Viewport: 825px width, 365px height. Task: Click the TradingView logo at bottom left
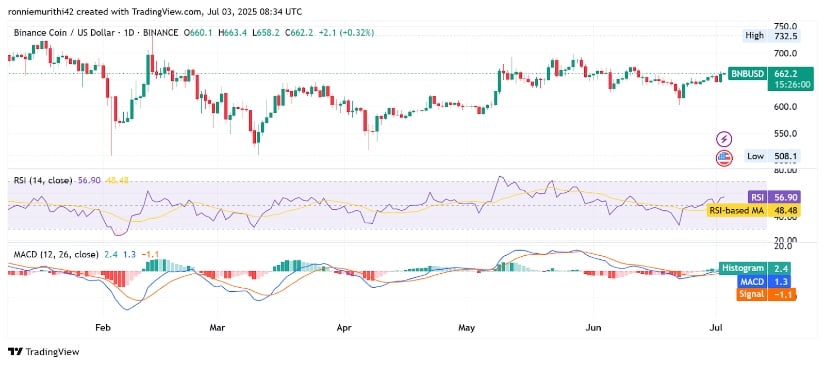[x=43, y=352]
